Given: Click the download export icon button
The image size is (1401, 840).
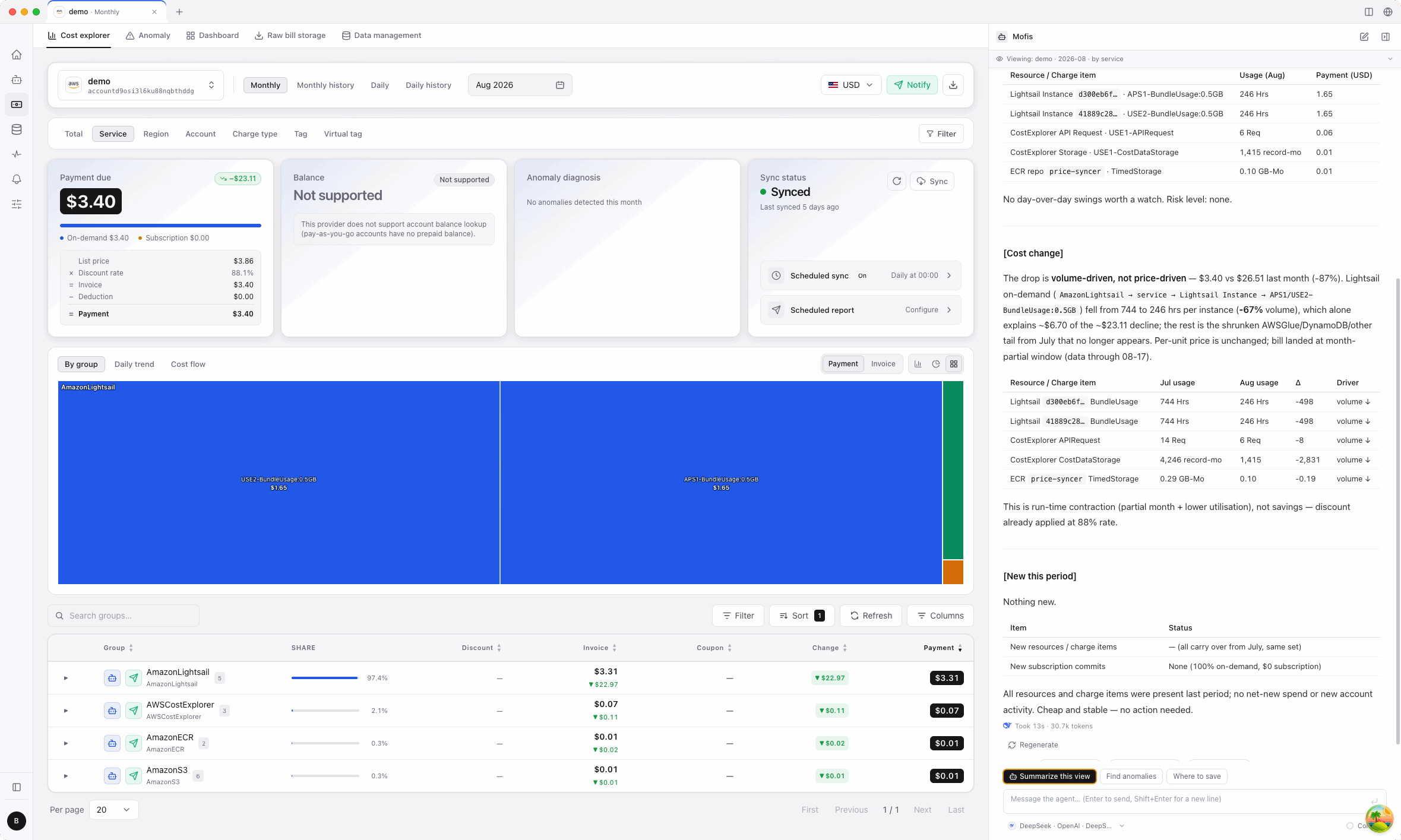Looking at the screenshot, I should click(x=953, y=85).
